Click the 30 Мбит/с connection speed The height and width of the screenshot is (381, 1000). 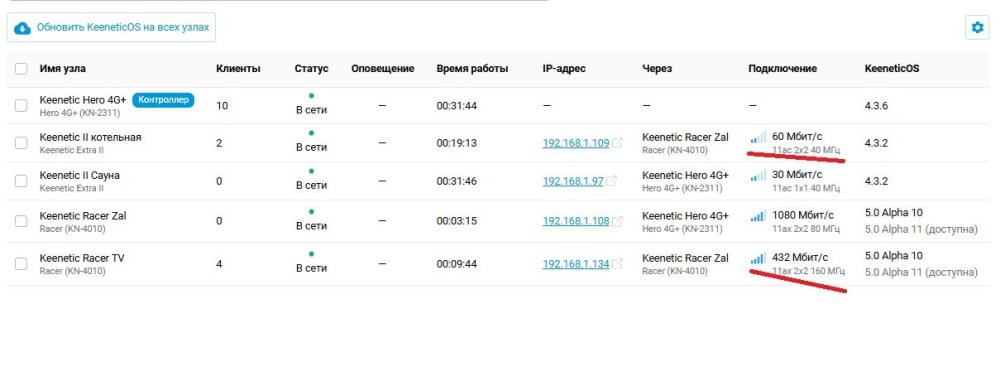[x=797, y=175]
